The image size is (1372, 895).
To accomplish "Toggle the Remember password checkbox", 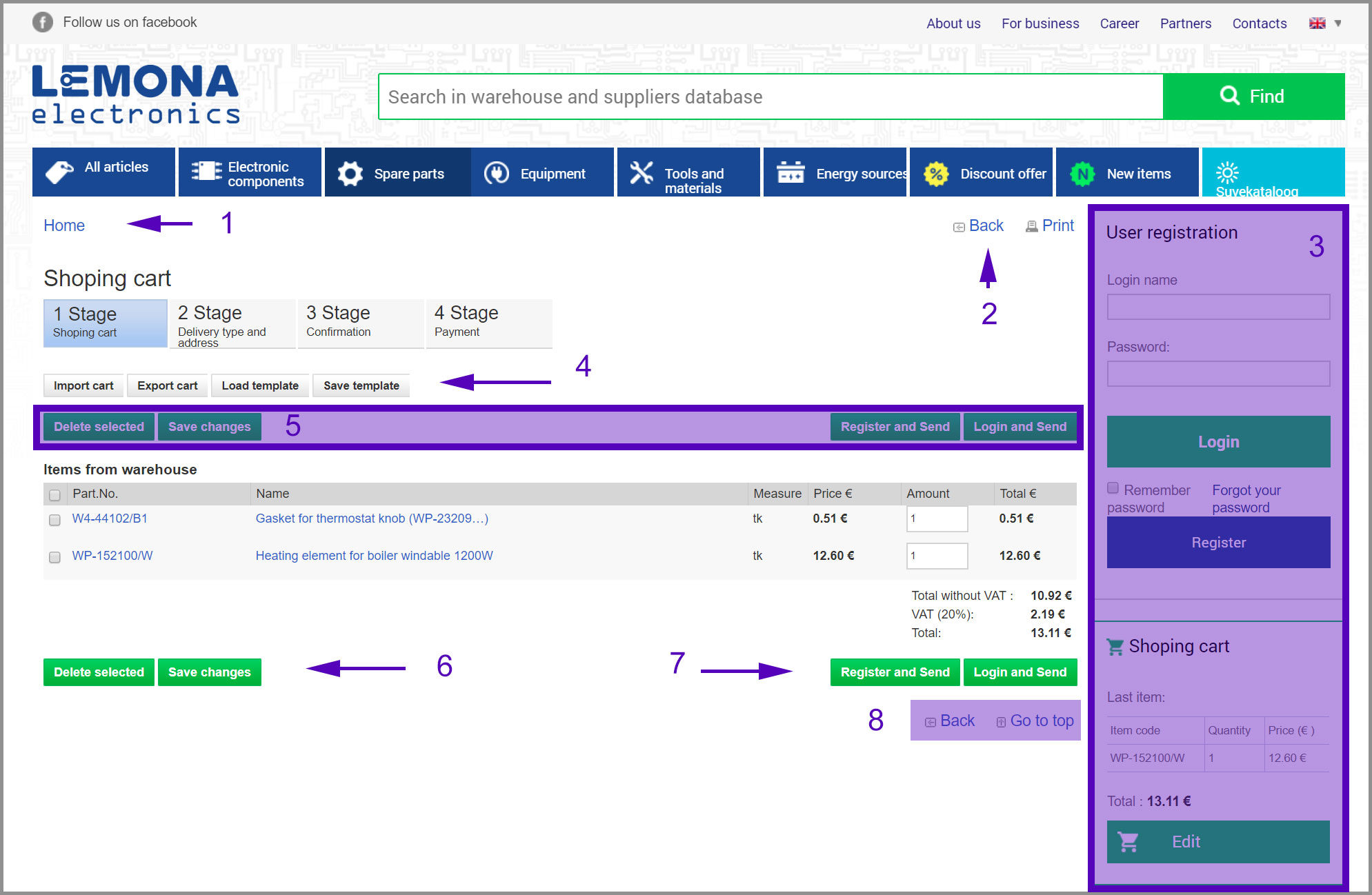I will click(1113, 488).
